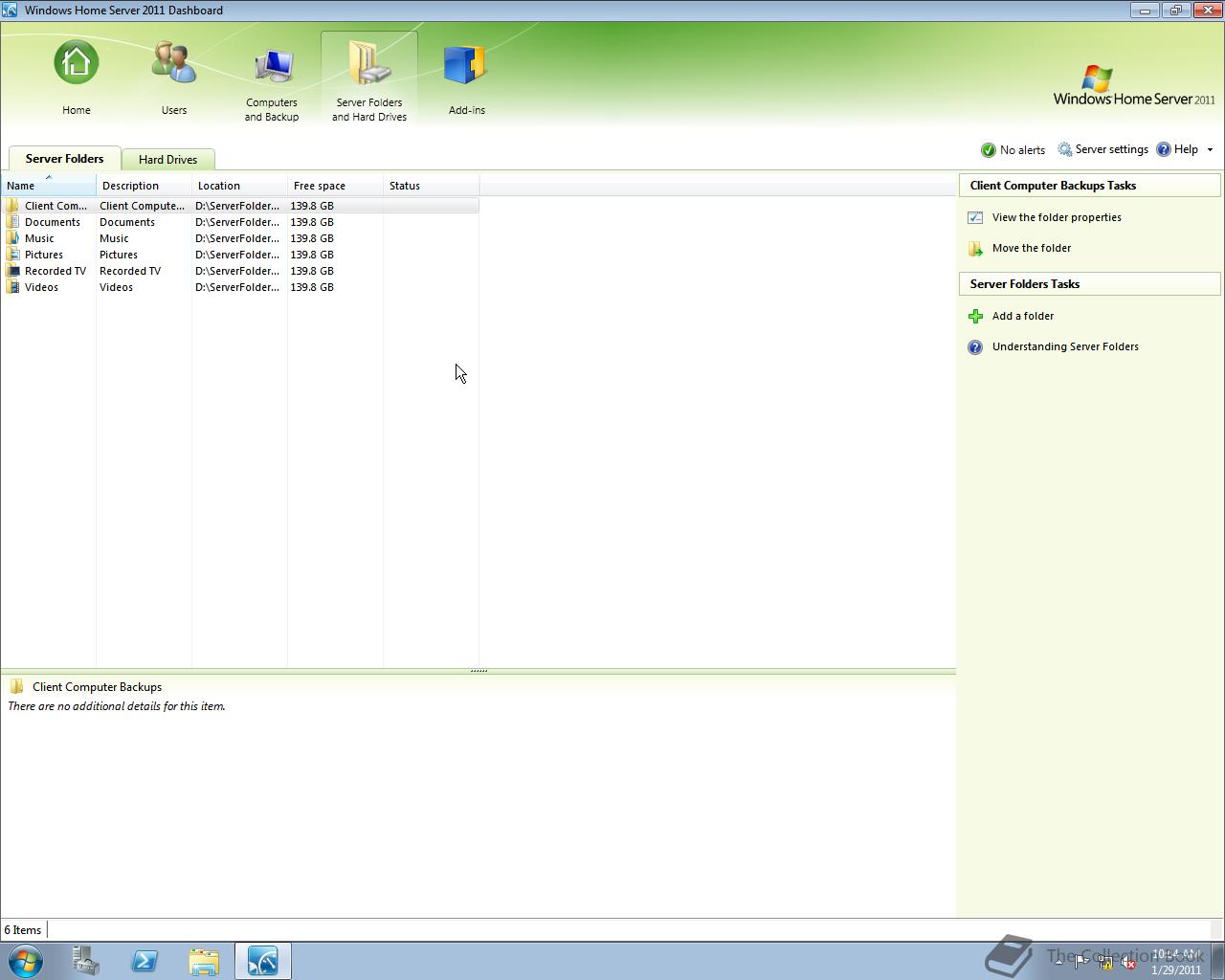The height and width of the screenshot is (980, 1225).
Task: Select the Videos row name
Action: 41,287
